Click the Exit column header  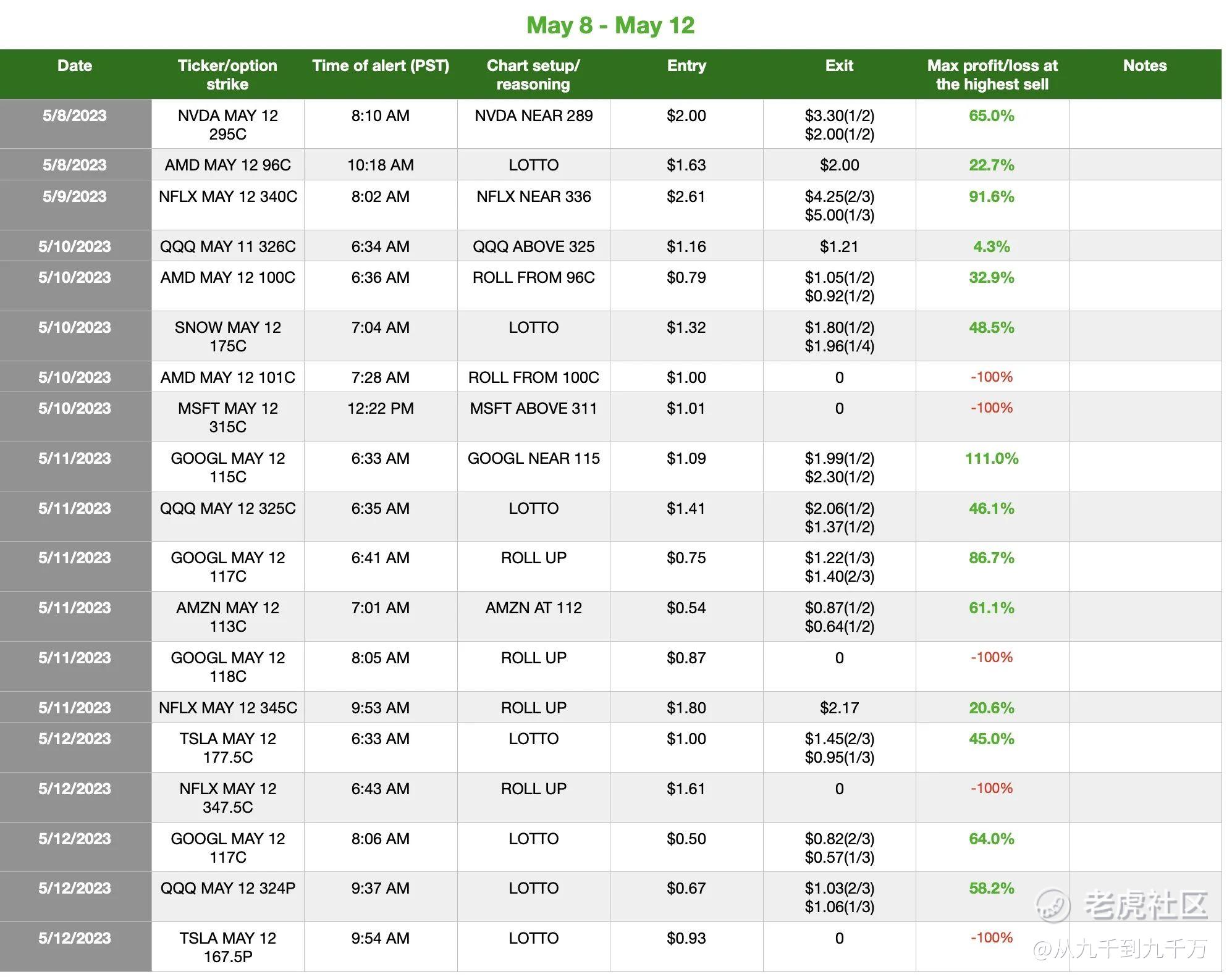(x=839, y=66)
